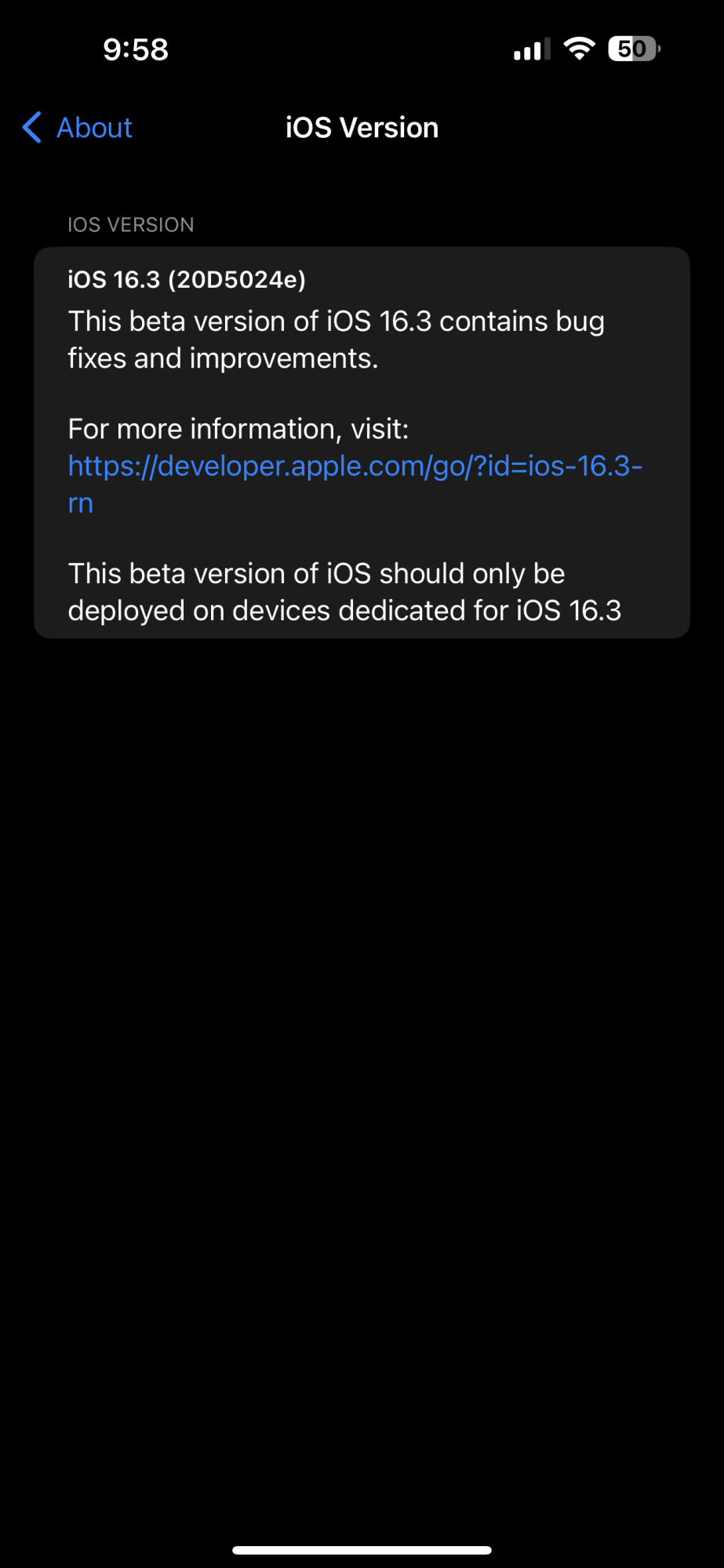Tap the 9:58 clock in status bar
Viewport: 724px width, 1568px height.
tap(136, 49)
